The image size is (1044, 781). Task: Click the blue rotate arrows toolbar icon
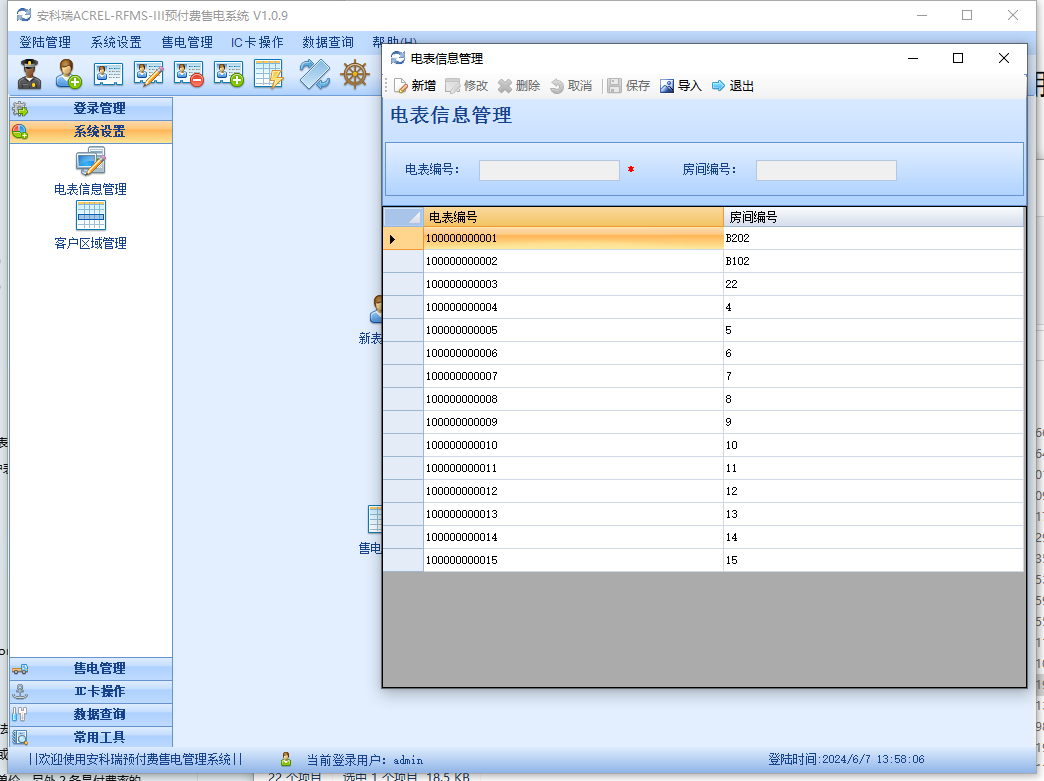315,75
